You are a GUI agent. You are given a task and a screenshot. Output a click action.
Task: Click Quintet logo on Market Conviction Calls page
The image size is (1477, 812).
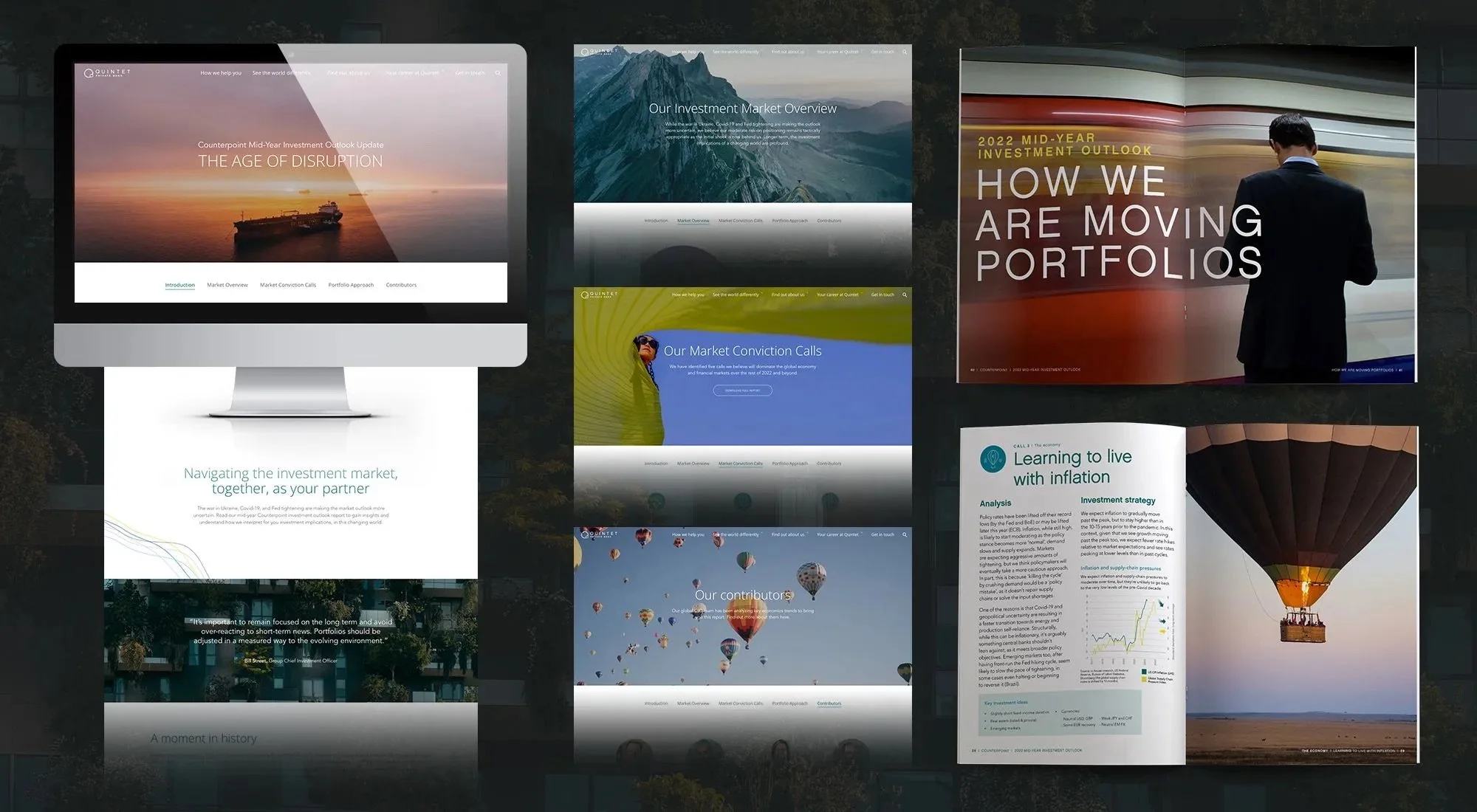[599, 295]
